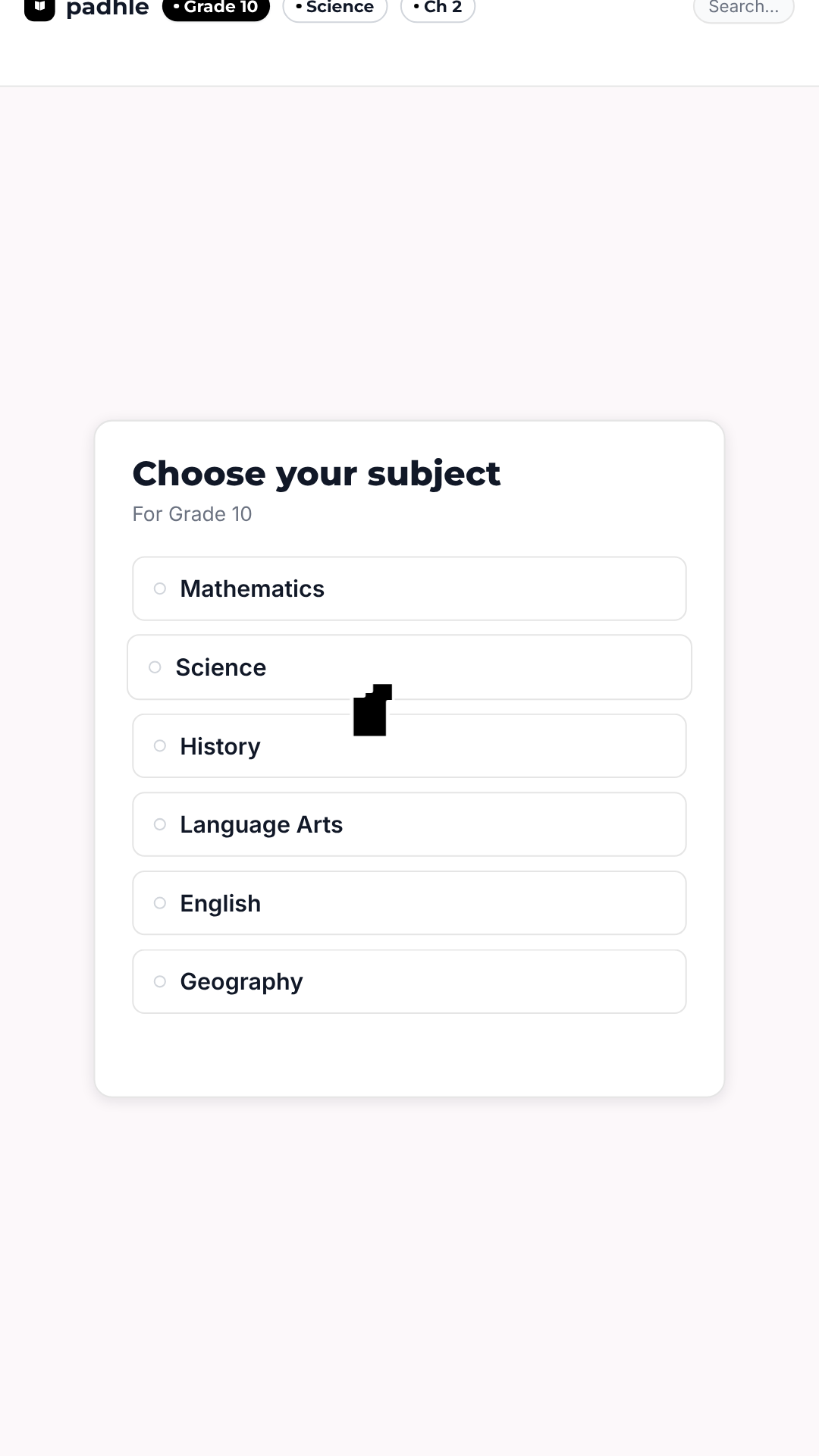Toggle the English radio circle

[160, 903]
